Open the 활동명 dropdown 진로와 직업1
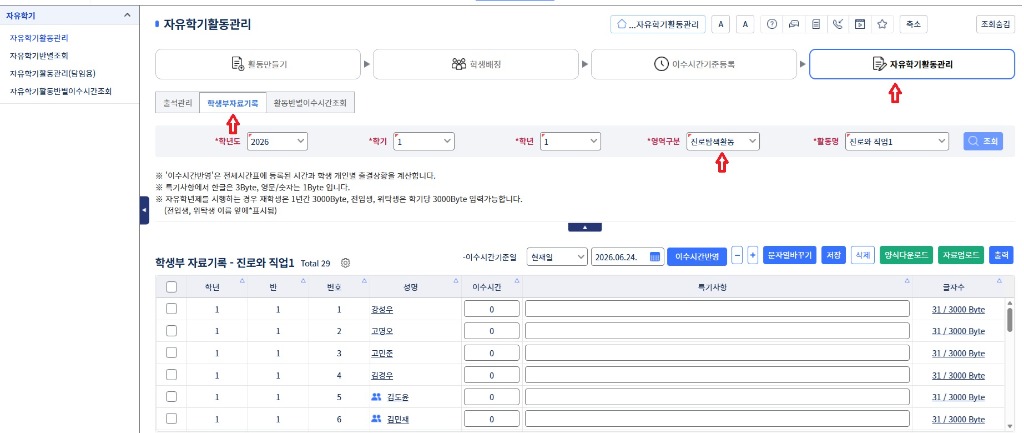 [897, 141]
